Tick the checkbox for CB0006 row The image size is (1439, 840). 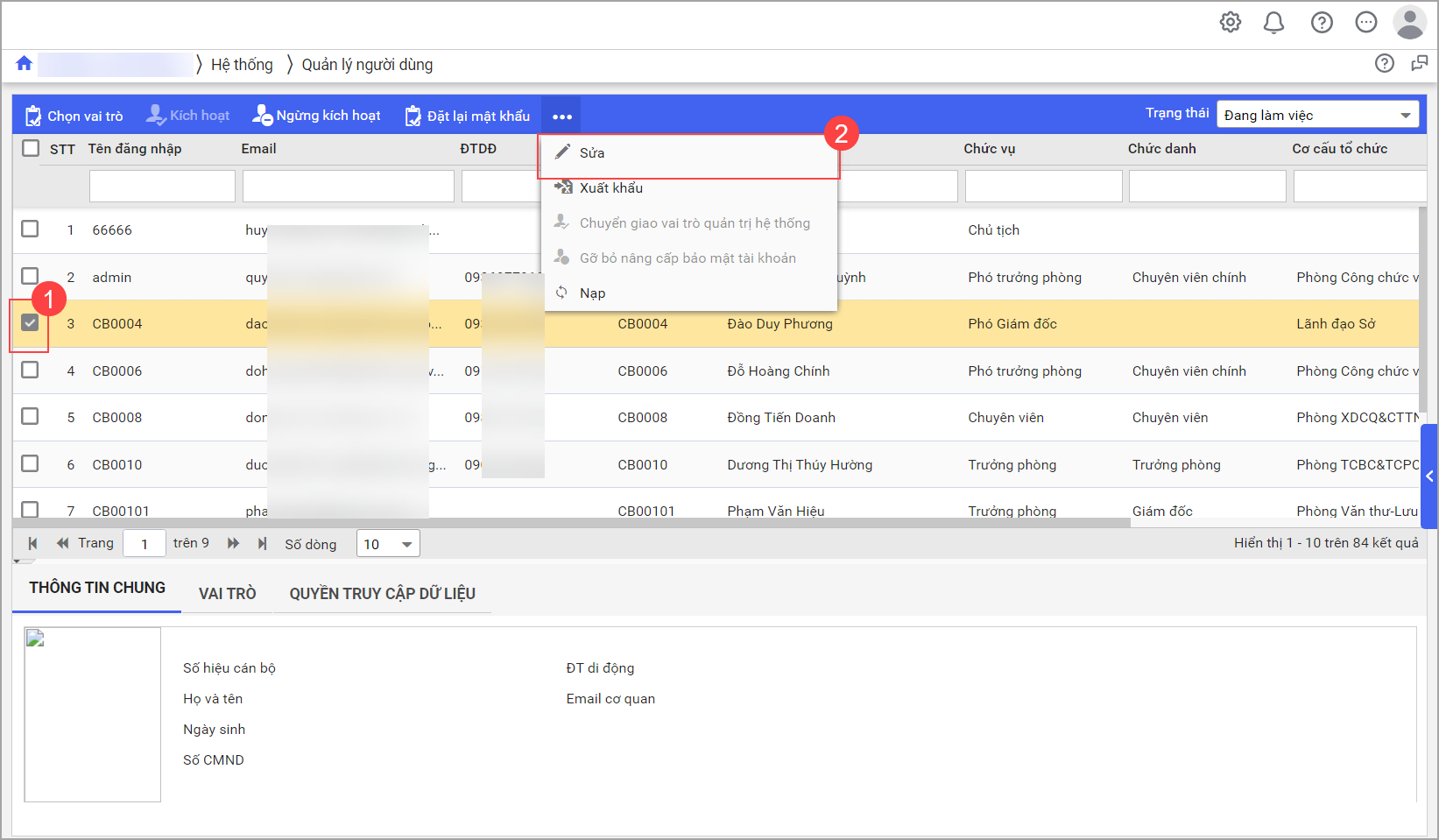30,370
